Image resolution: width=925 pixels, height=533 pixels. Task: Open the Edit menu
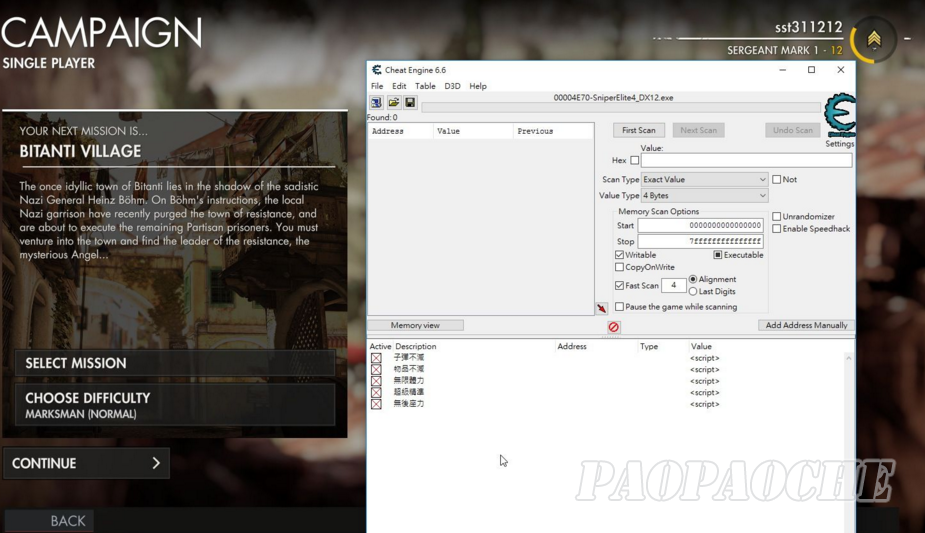click(x=399, y=86)
